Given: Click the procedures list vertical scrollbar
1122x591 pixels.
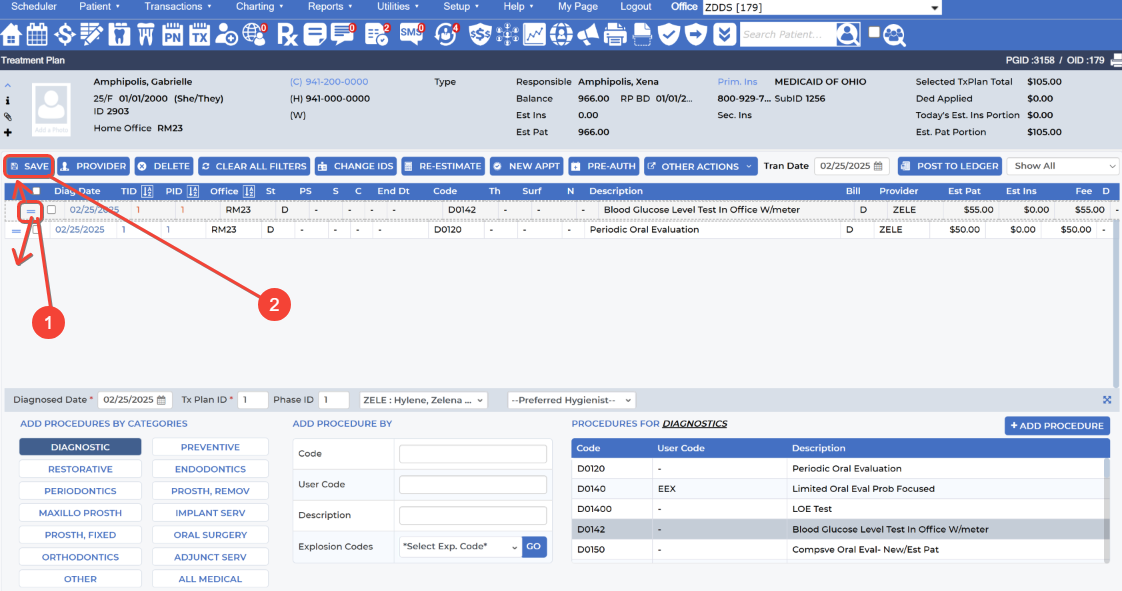Looking at the screenshot, I should pyautogui.click(x=1106, y=509).
